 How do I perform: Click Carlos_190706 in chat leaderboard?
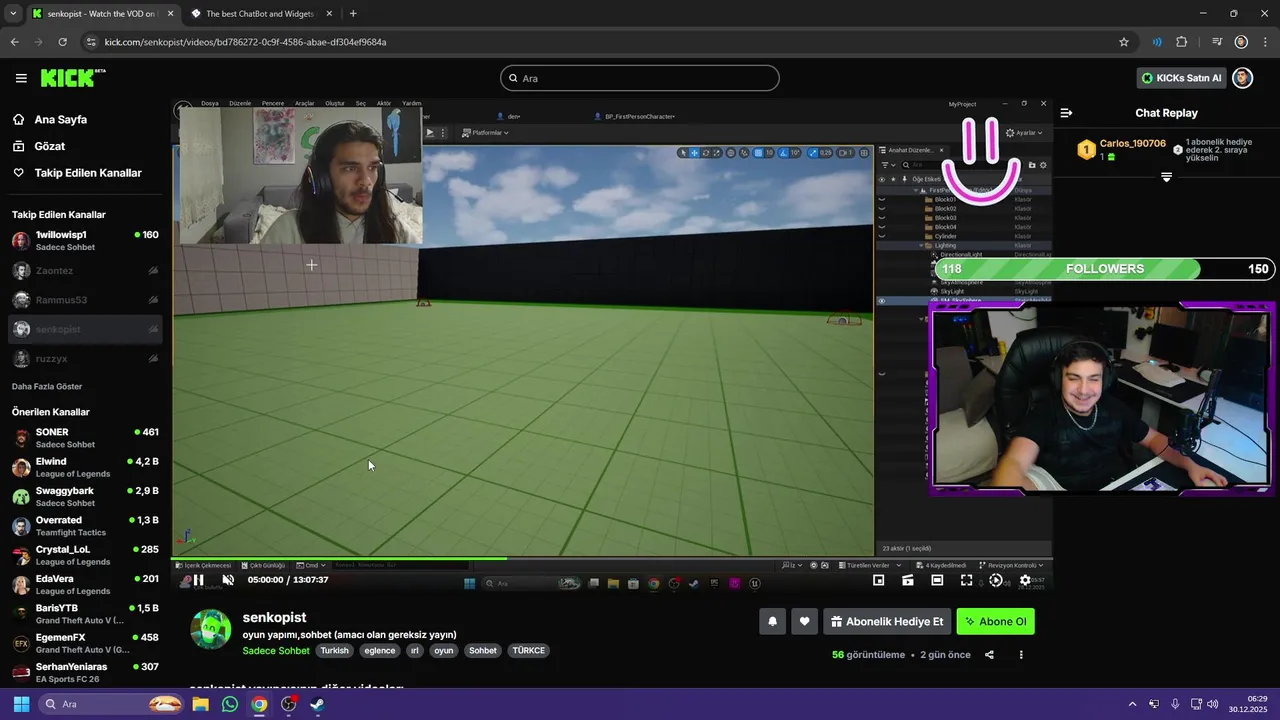1132,143
